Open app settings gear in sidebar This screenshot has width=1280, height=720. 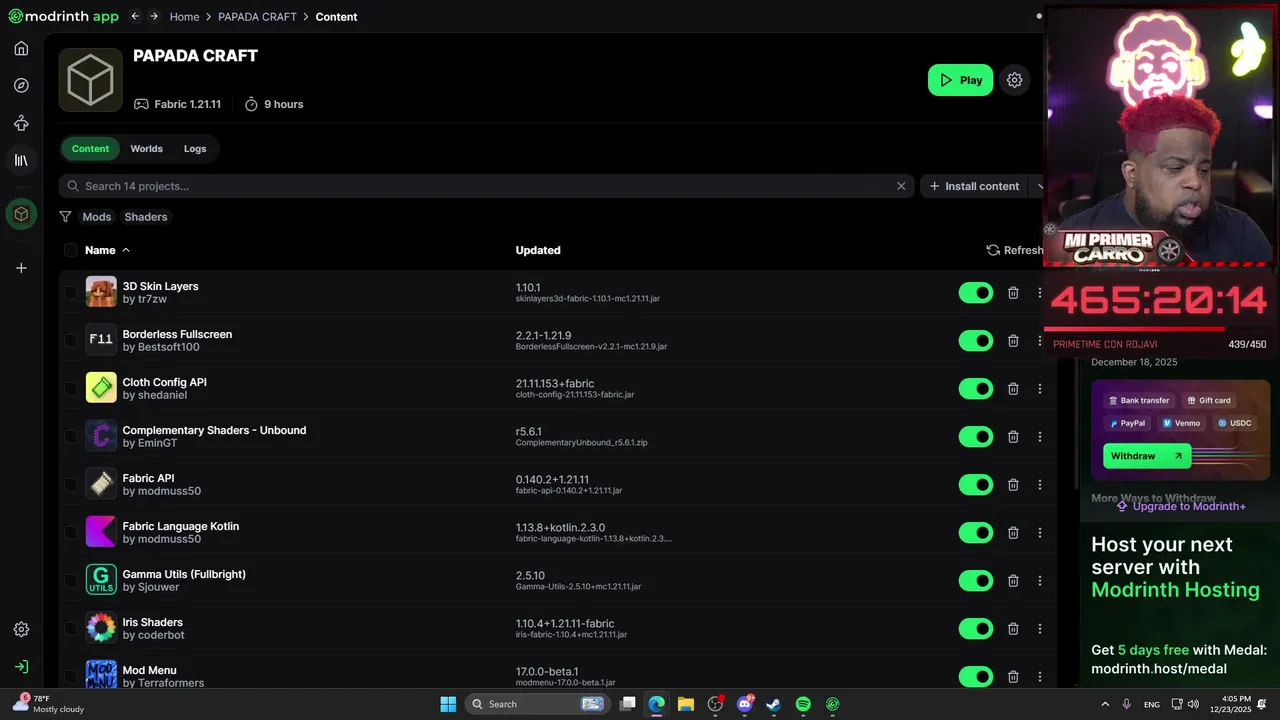pos(21,629)
